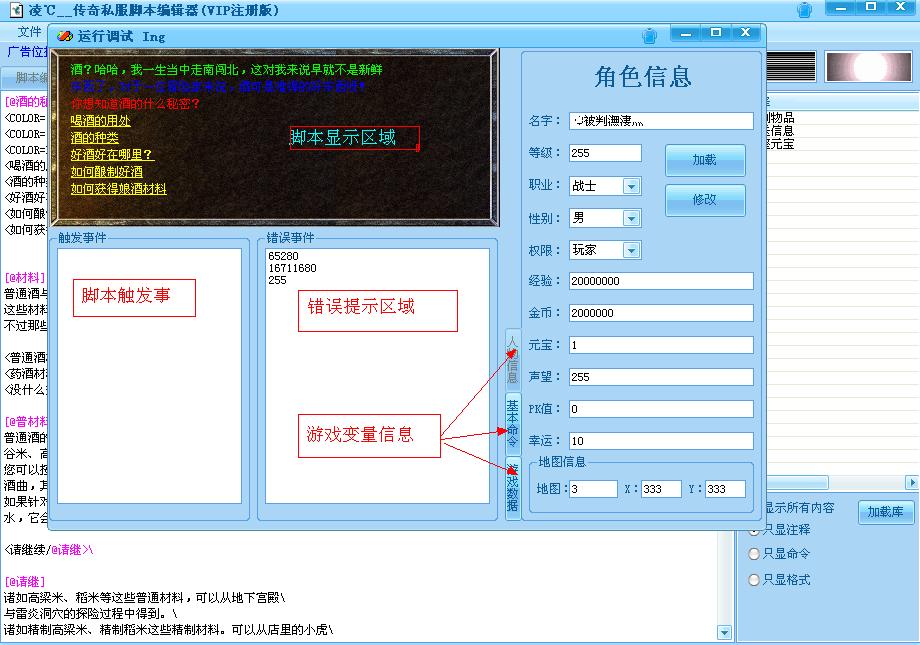The height and width of the screenshot is (645, 920).
Task: Click the glowing light banner image
Action: click(x=864, y=67)
